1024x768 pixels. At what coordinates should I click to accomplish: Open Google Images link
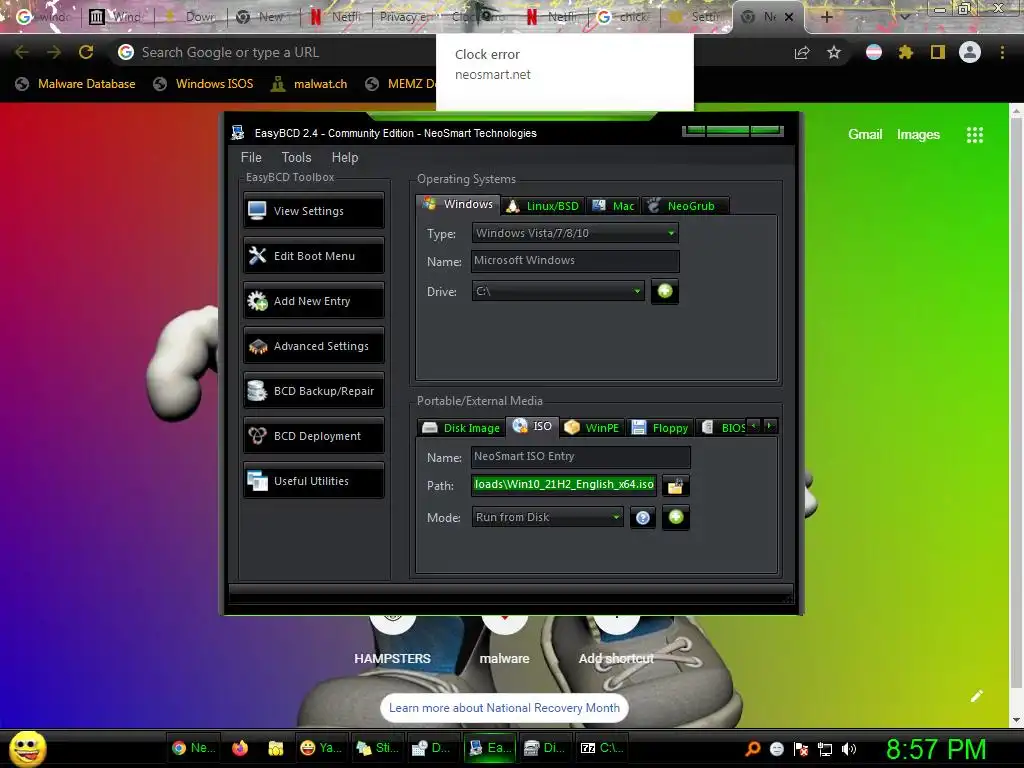pyautogui.click(x=918, y=135)
